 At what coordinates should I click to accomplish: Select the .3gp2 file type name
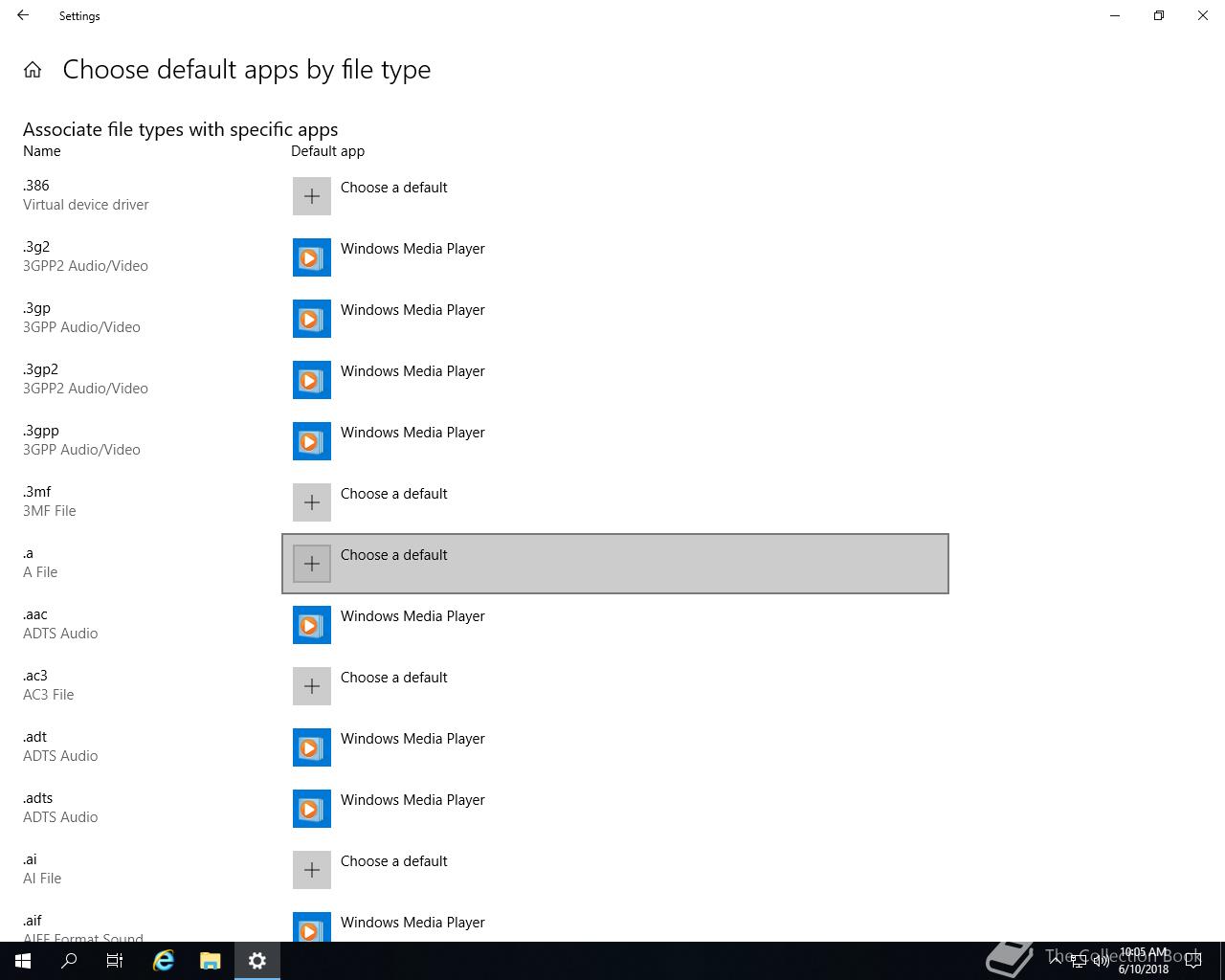point(40,369)
